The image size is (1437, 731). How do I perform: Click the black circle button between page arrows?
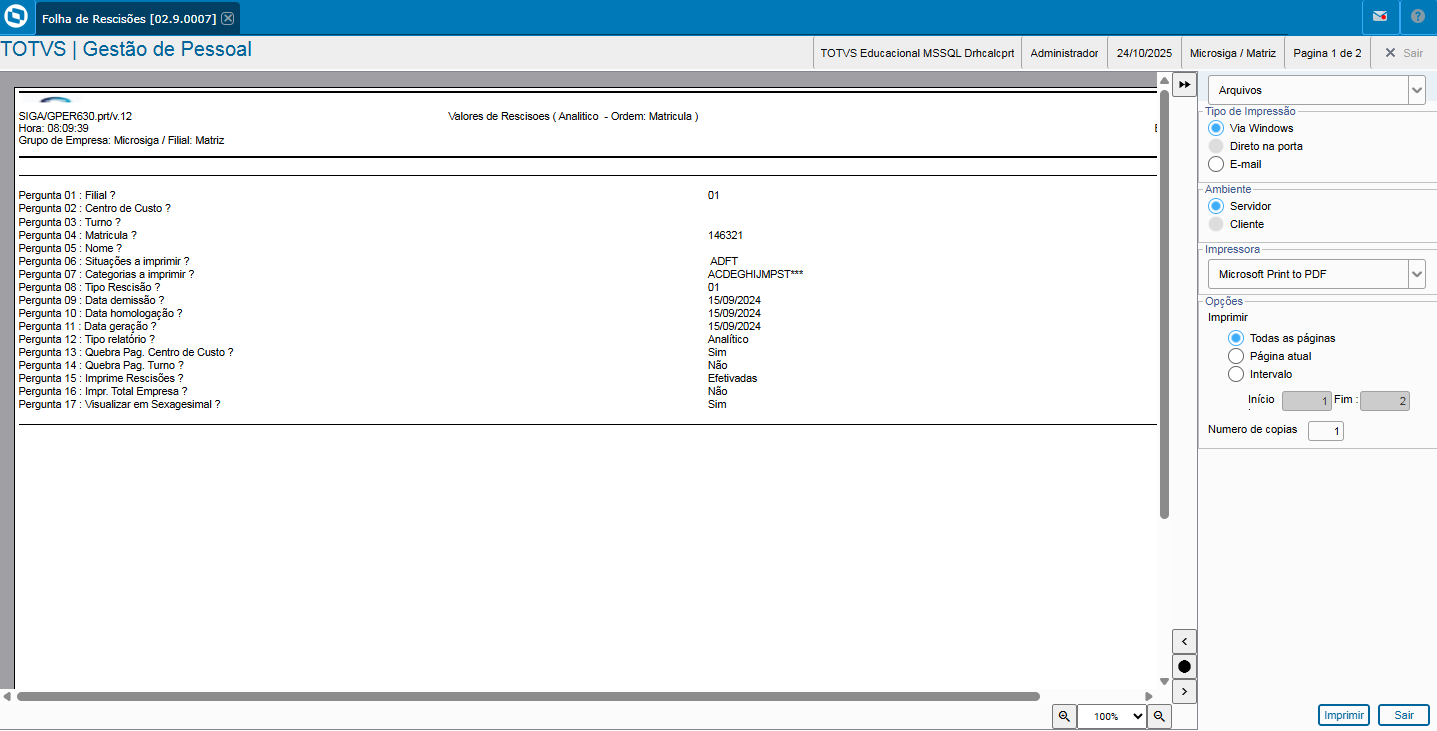(1184, 666)
